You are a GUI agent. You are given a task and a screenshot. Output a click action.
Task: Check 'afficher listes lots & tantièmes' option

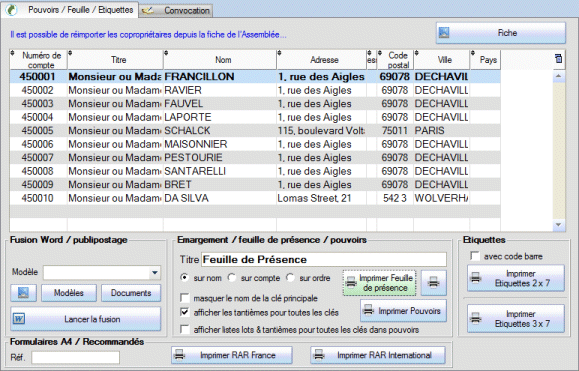tap(185, 329)
